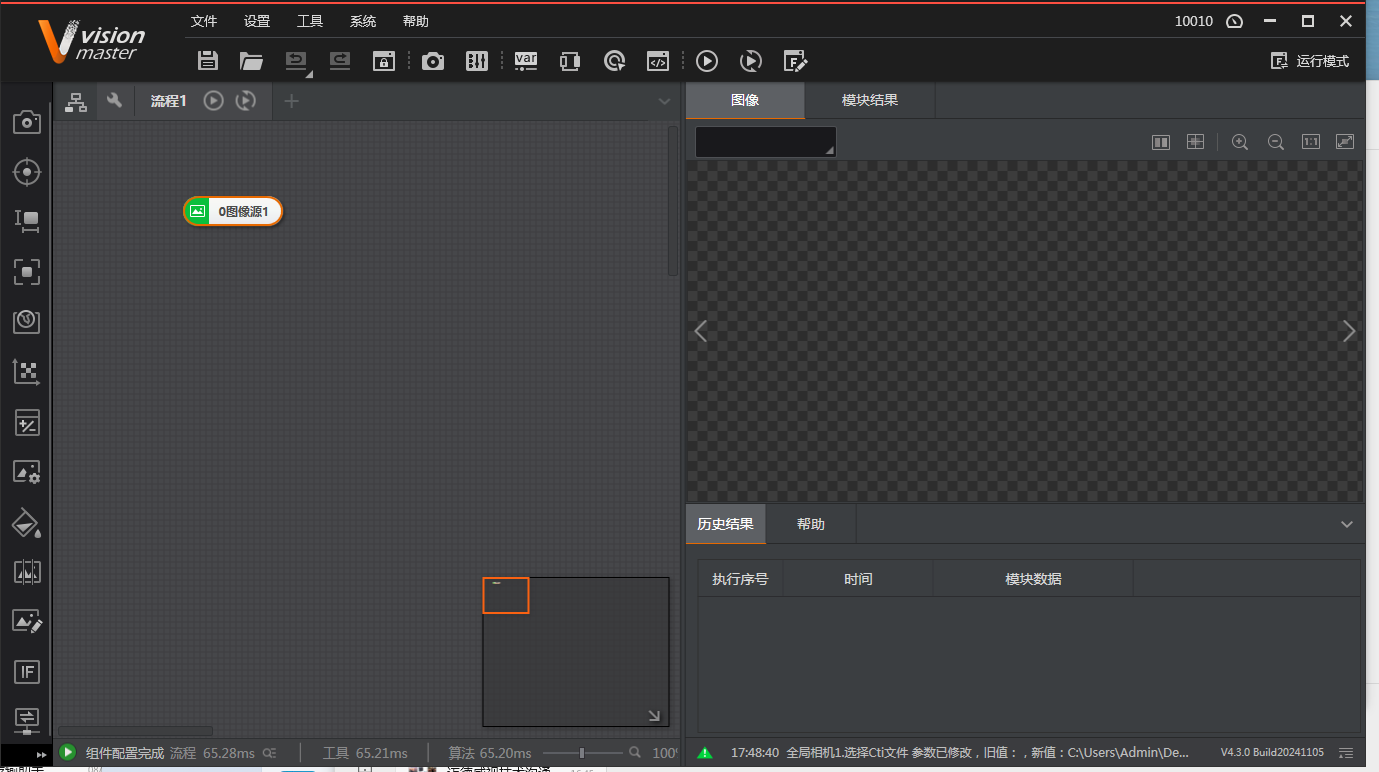1379x772 pixels.
Task: Open the global script code icon
Action: (x=657, y=61)
